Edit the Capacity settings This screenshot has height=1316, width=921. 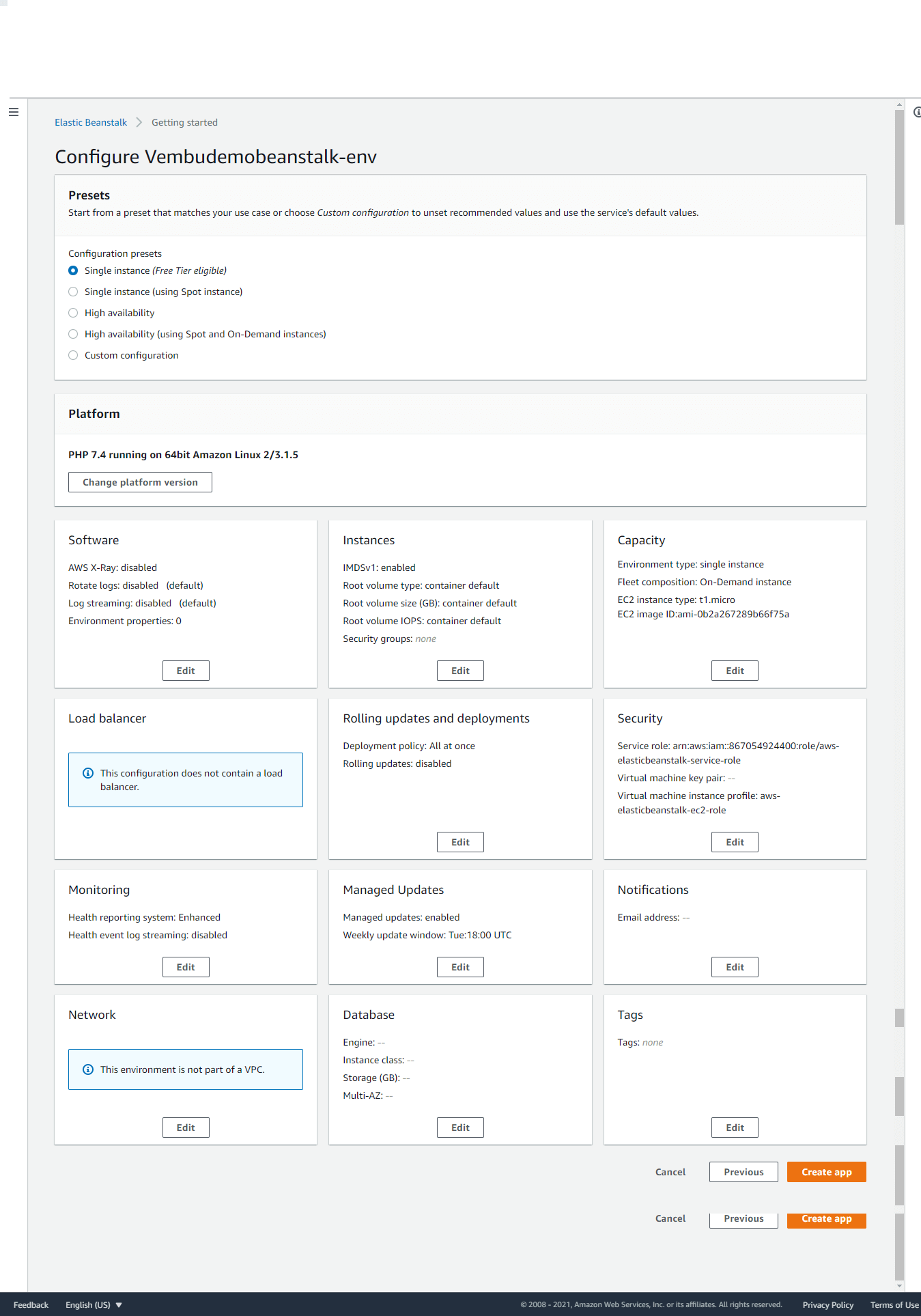[x=735, y=671]
